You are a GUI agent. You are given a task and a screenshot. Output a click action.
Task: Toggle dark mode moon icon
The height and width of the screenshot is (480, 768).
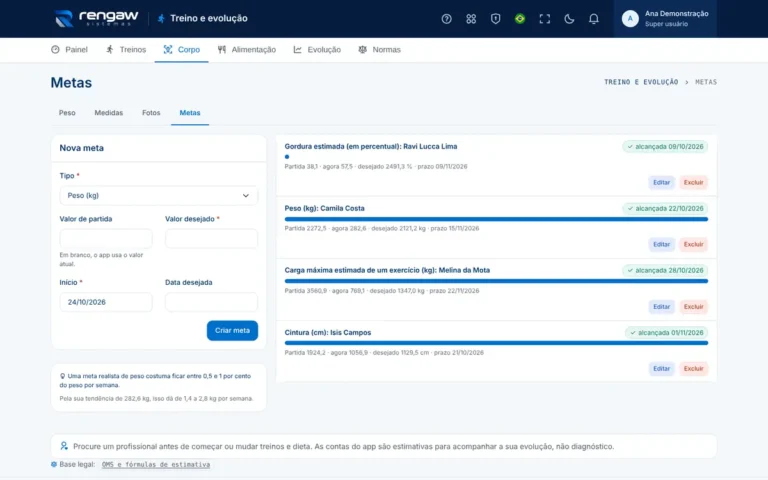[x=569, y=19]
